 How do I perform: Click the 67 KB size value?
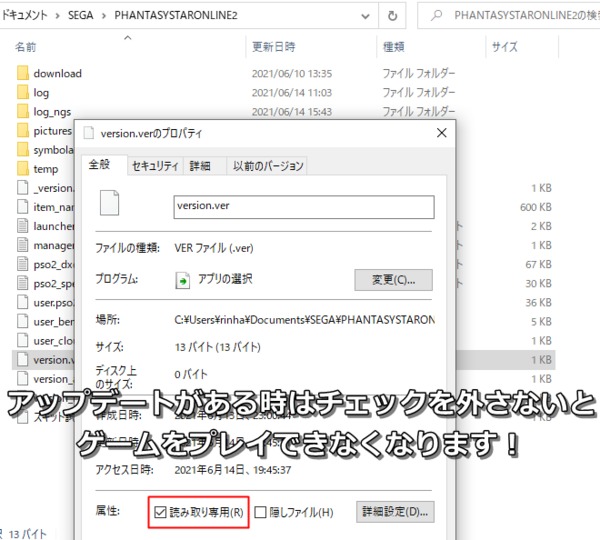coord(538,264)
